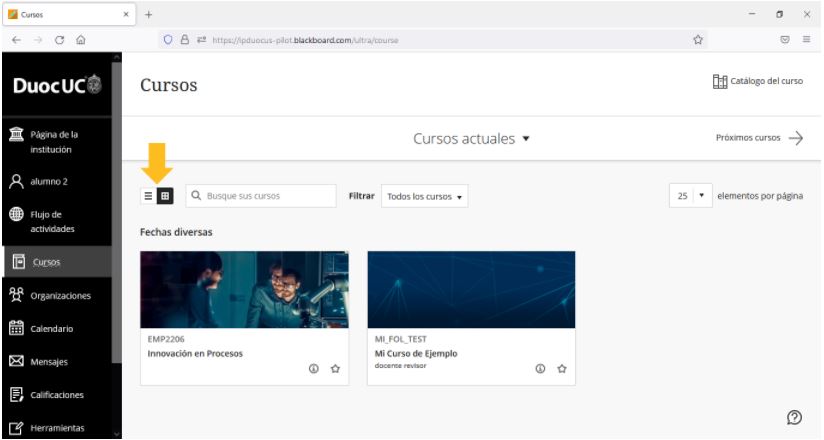This screenshot has width=824, height=440.
Task: Open a new browser tab
Action: click(x=148, y=15)
